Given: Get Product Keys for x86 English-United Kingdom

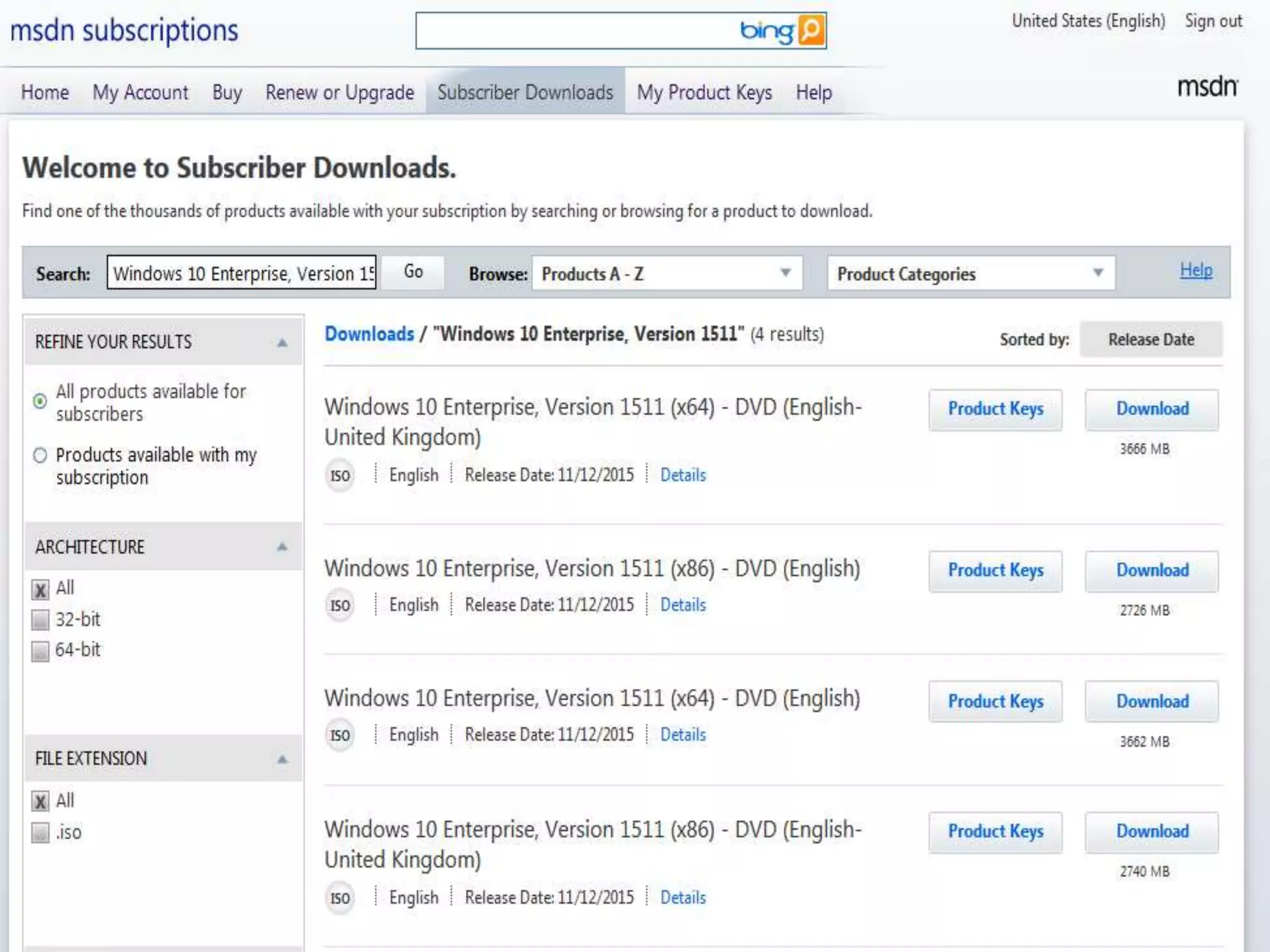Looking at the screenshot, I should 995,832.
